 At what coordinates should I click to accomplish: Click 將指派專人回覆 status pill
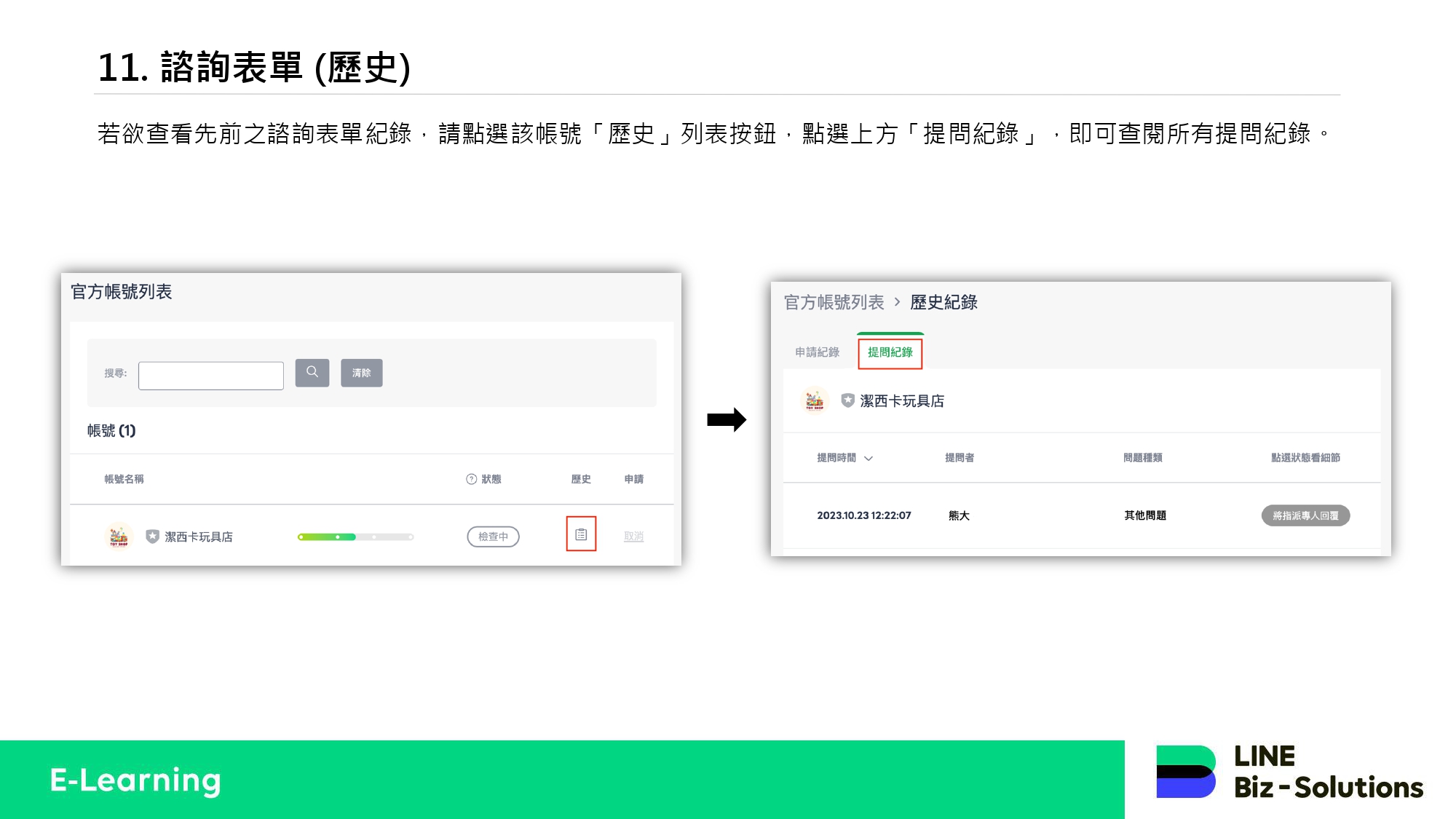[x=1305, y=515]
